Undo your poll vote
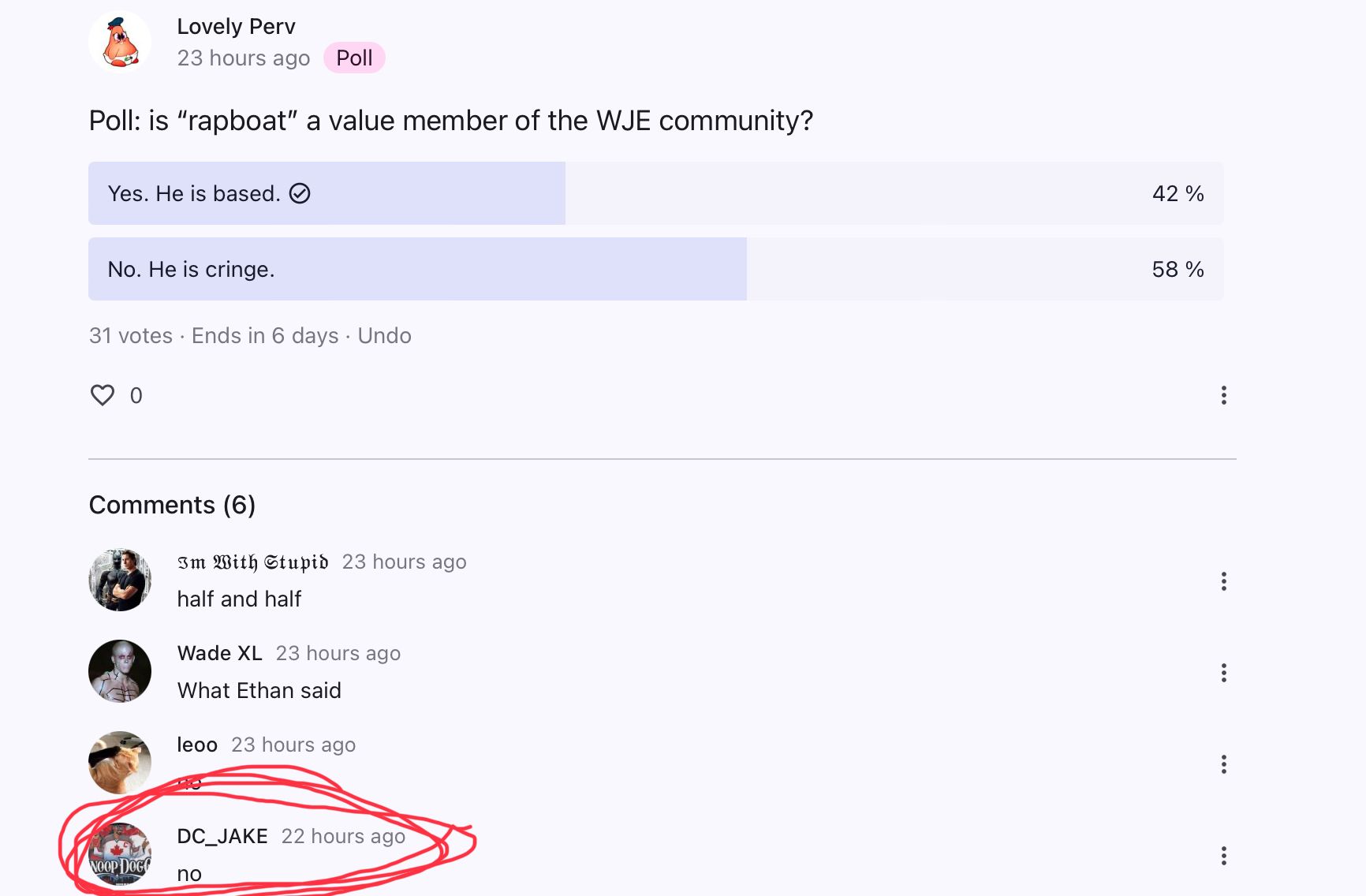Image resolution: width=1366 pixels, height=896 pixels. coord(384,336)
